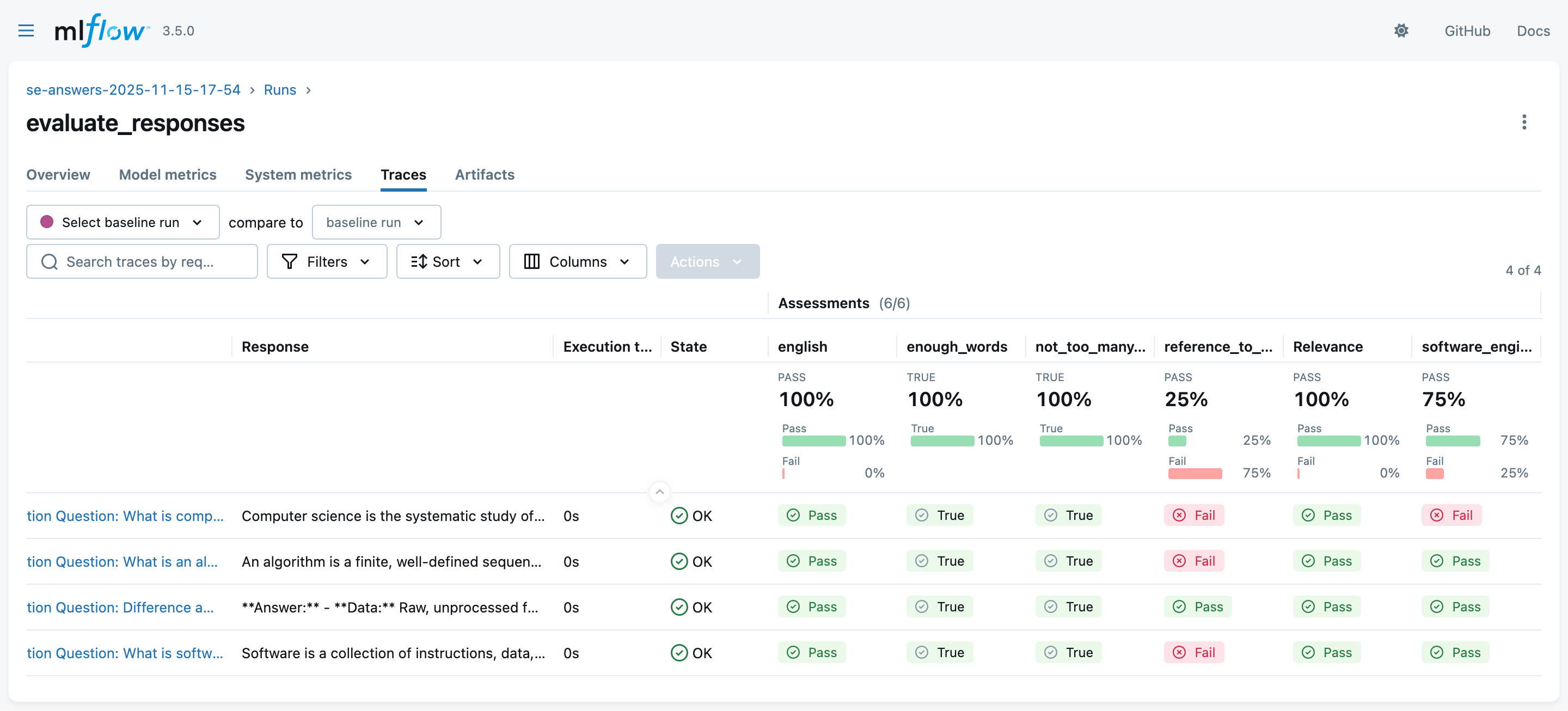Image resolution: width=1568 pixels, height=711 pixels.
Task: Open the three-dot run options menu
Action: (1523, 122)
